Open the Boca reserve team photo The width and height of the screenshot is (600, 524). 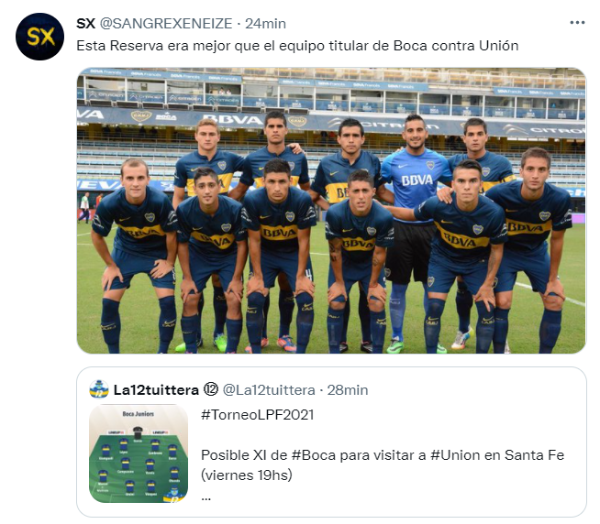[331, 211]
